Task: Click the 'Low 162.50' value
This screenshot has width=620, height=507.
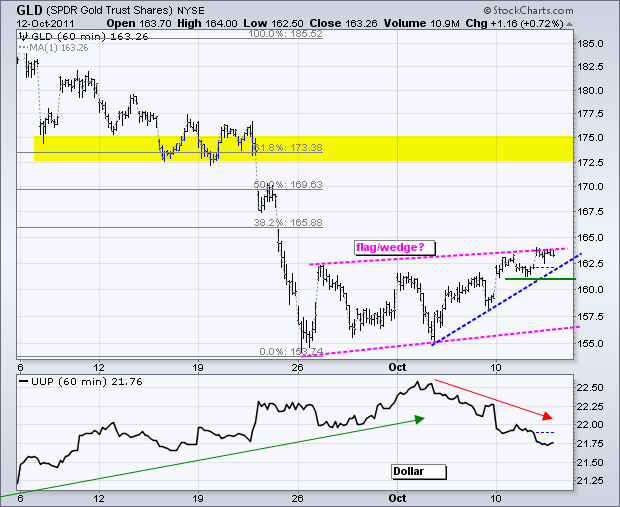Action: [274, 23]
